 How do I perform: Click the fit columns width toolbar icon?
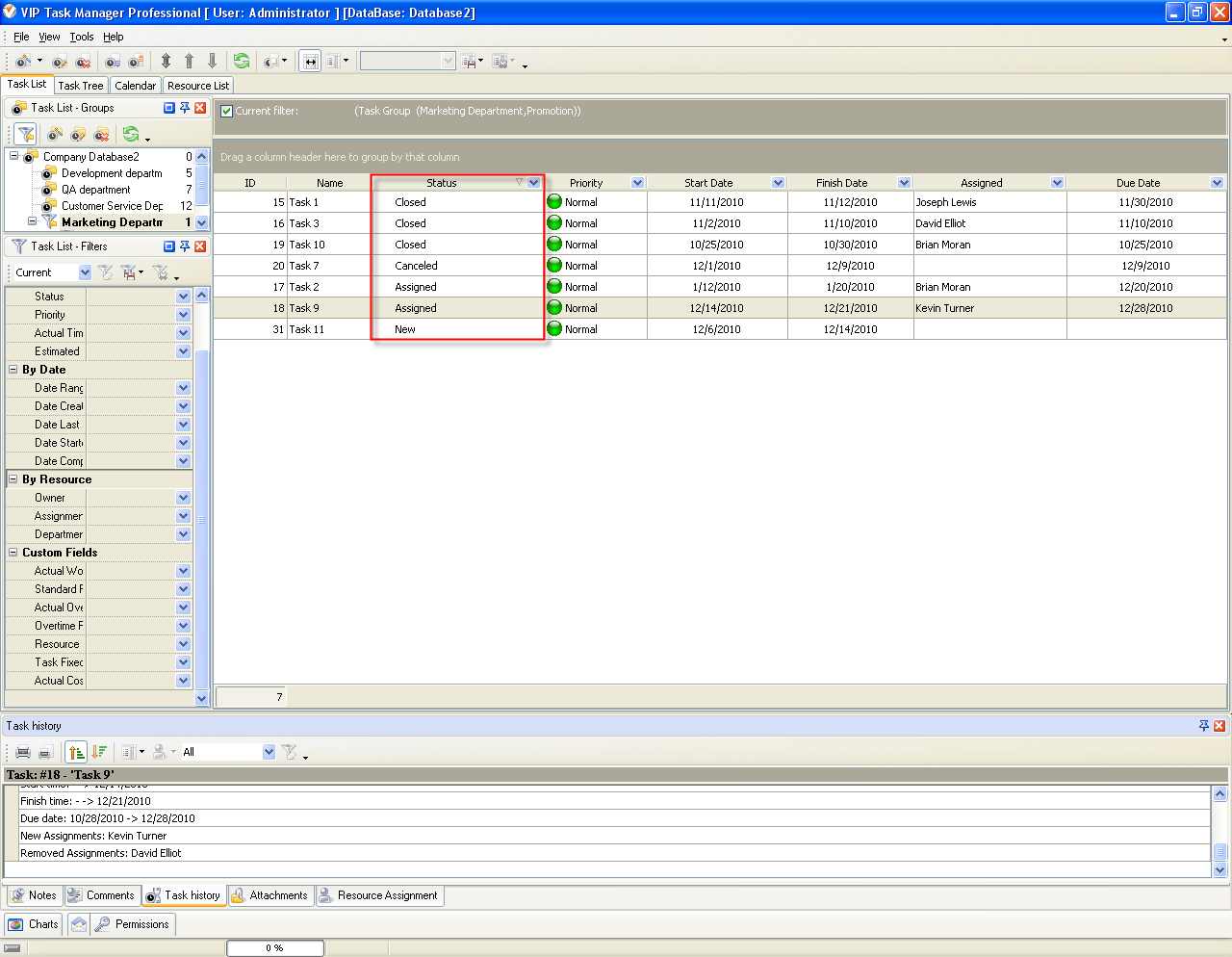click(x=310, y=61)
